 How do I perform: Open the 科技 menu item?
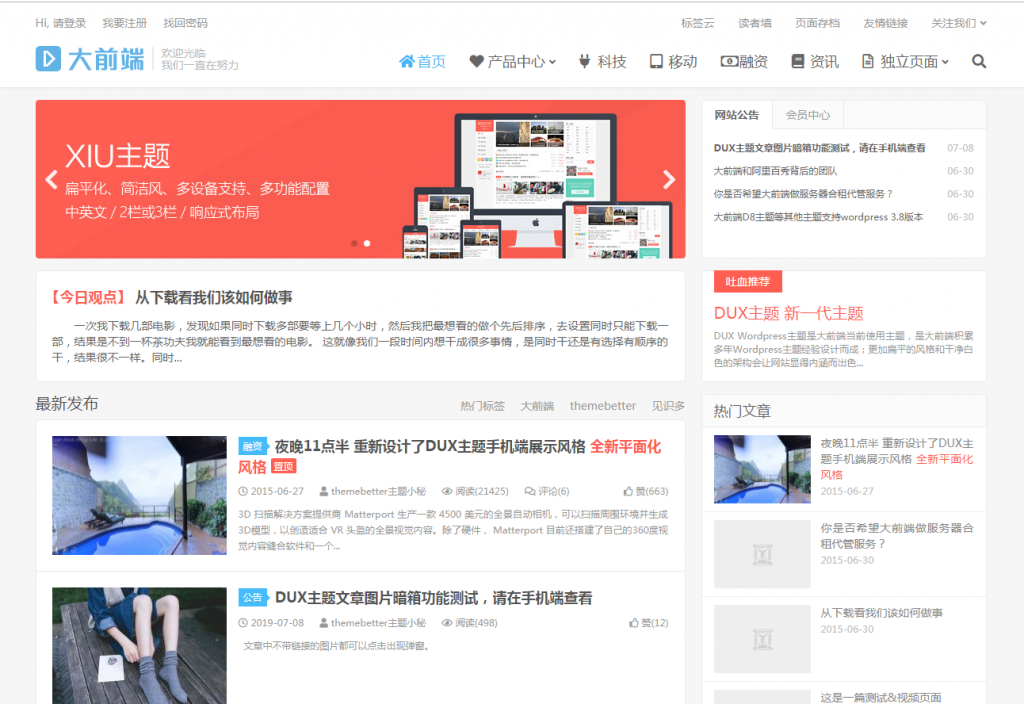pos(603,61)
